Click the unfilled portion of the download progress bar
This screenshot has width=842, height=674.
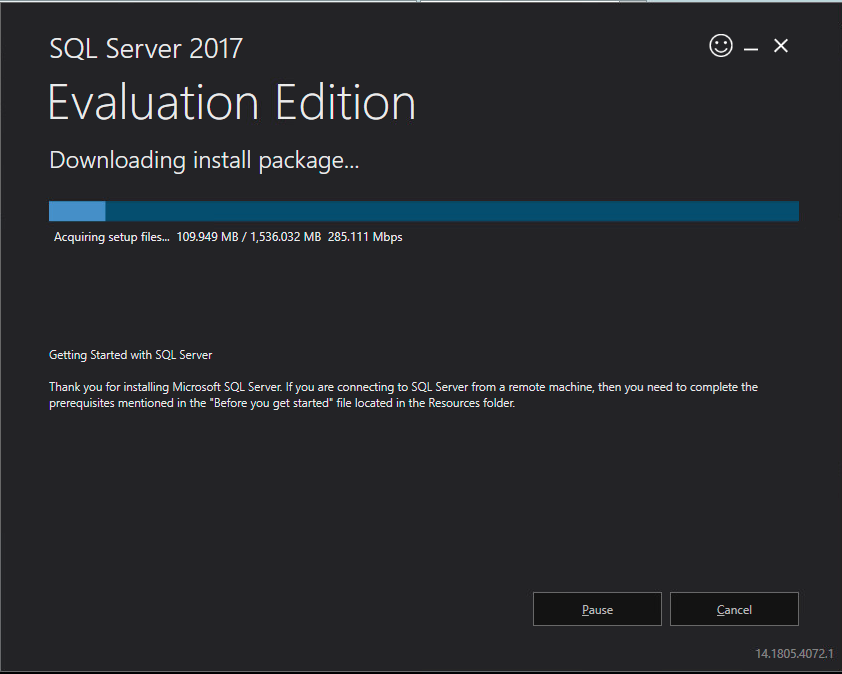(450, 211)
